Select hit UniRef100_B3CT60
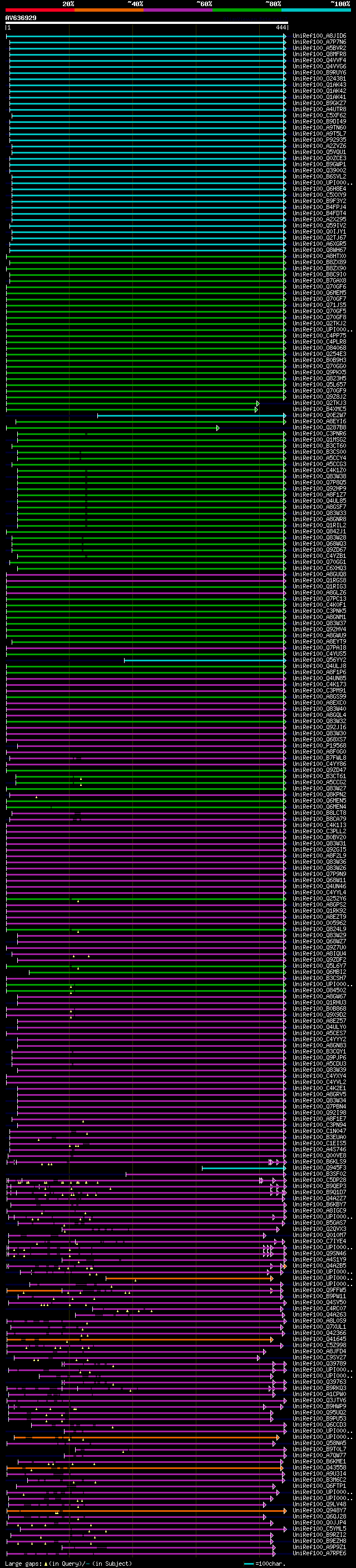The image size is (356, 1568). point(319,446)
